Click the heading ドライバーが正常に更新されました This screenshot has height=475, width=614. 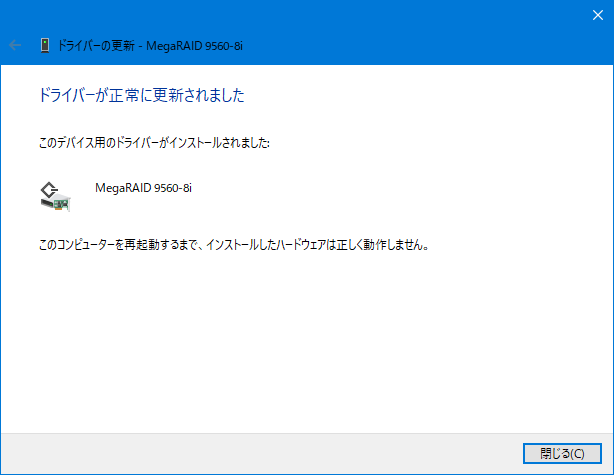(x=142, y=95)
